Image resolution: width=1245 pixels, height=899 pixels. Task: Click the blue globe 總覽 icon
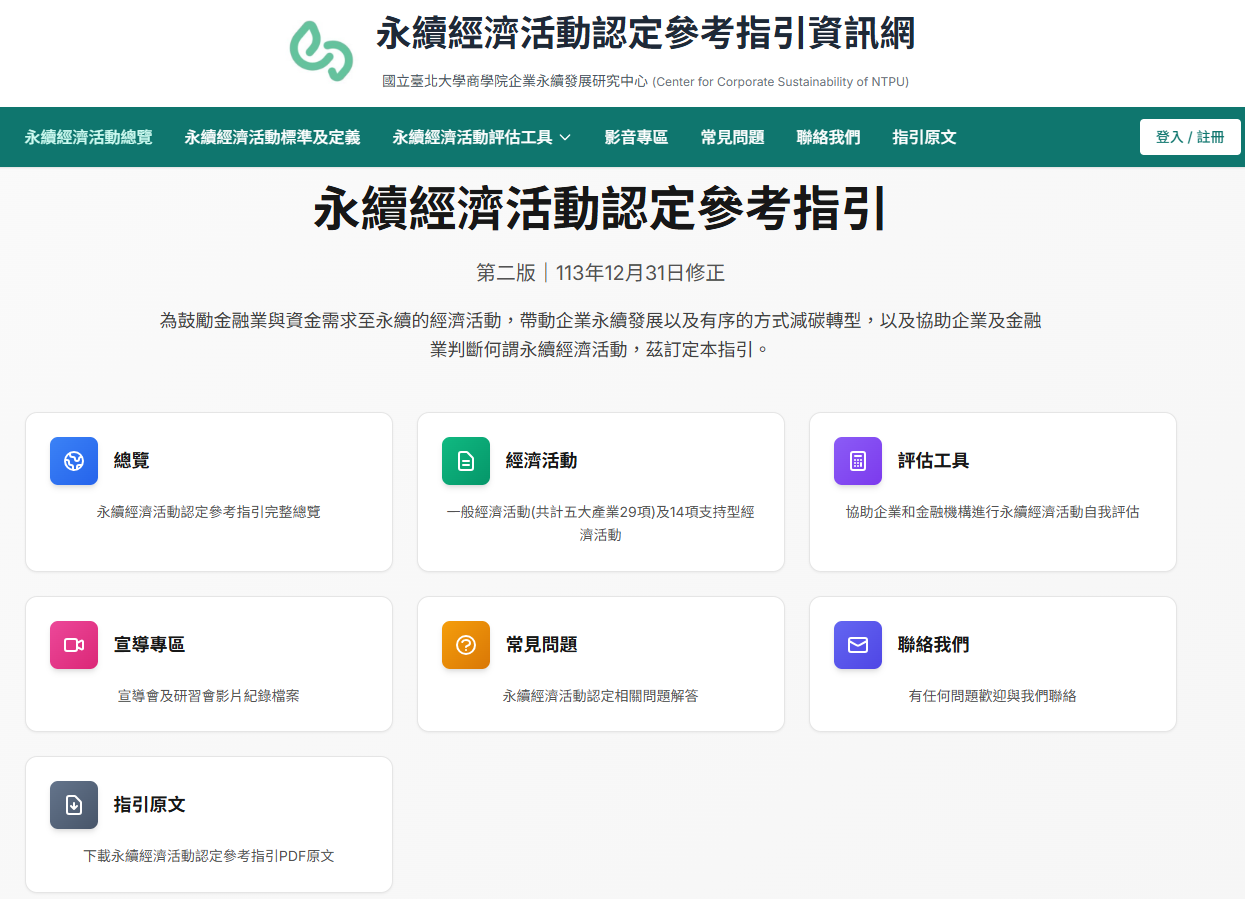click(74, 461)
